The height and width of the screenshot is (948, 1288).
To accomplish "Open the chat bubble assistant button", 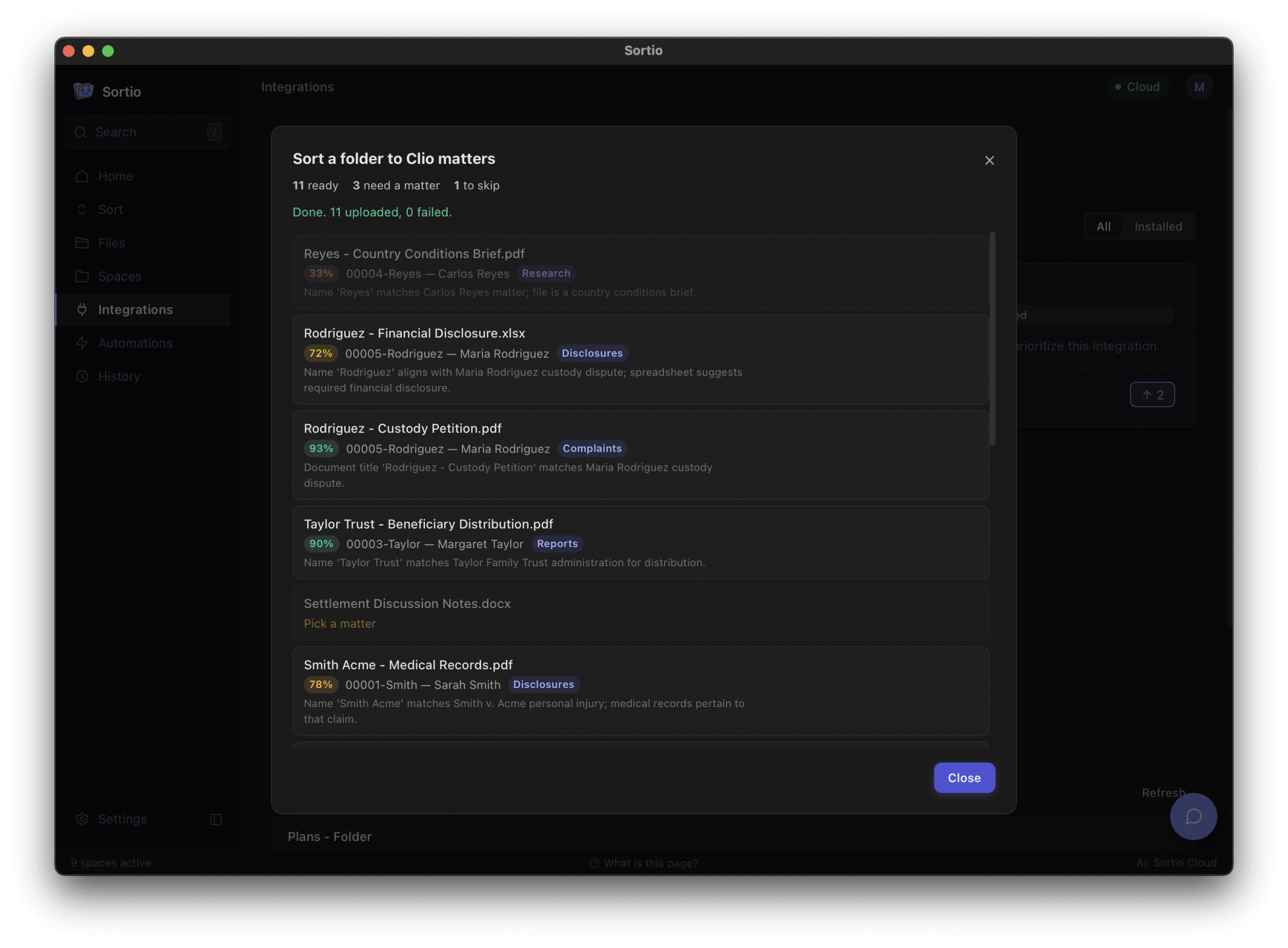I will (x=1193, y=816).
